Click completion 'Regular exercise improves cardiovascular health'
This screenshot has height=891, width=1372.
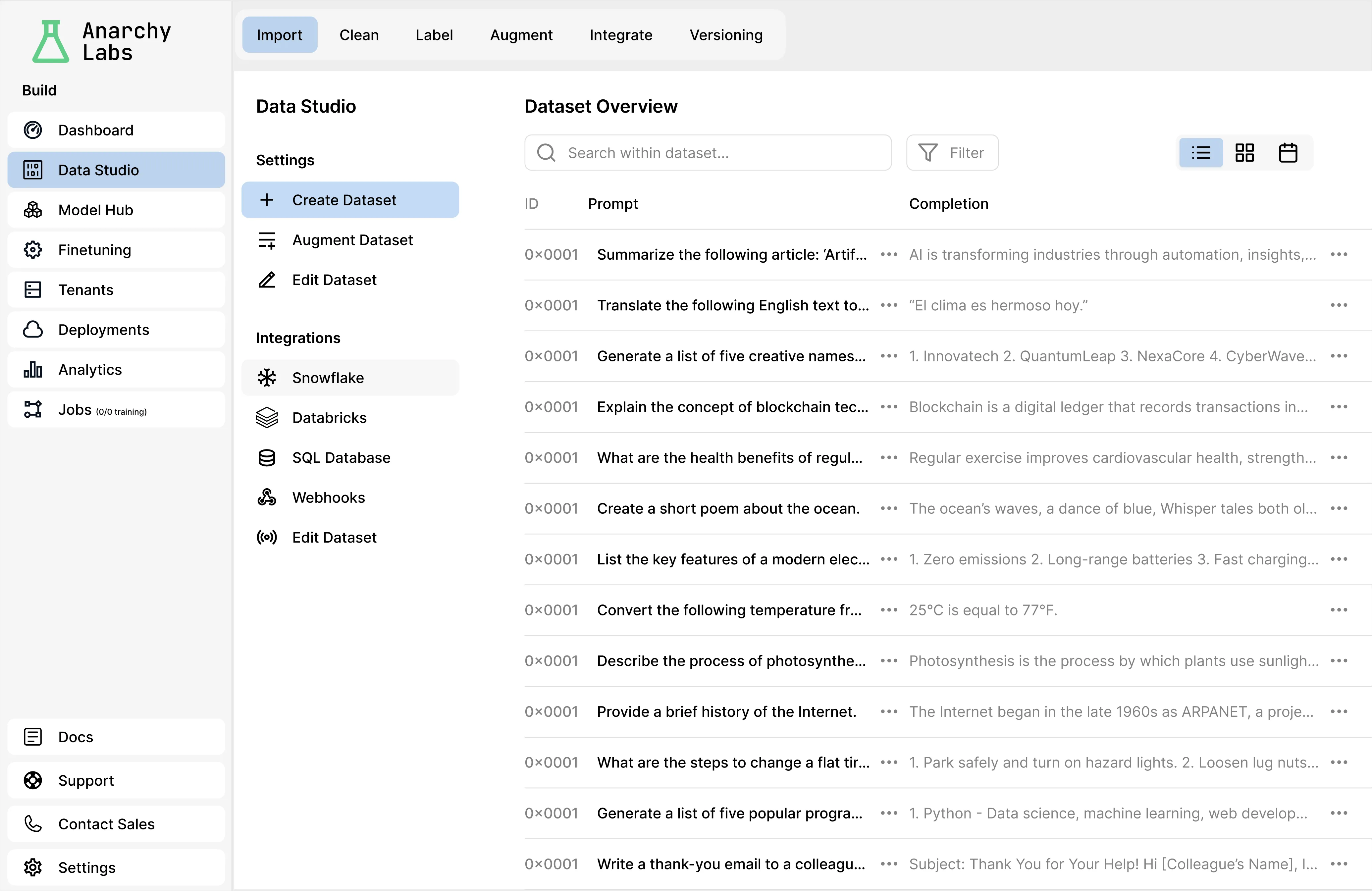click(x=1113, y=458)
